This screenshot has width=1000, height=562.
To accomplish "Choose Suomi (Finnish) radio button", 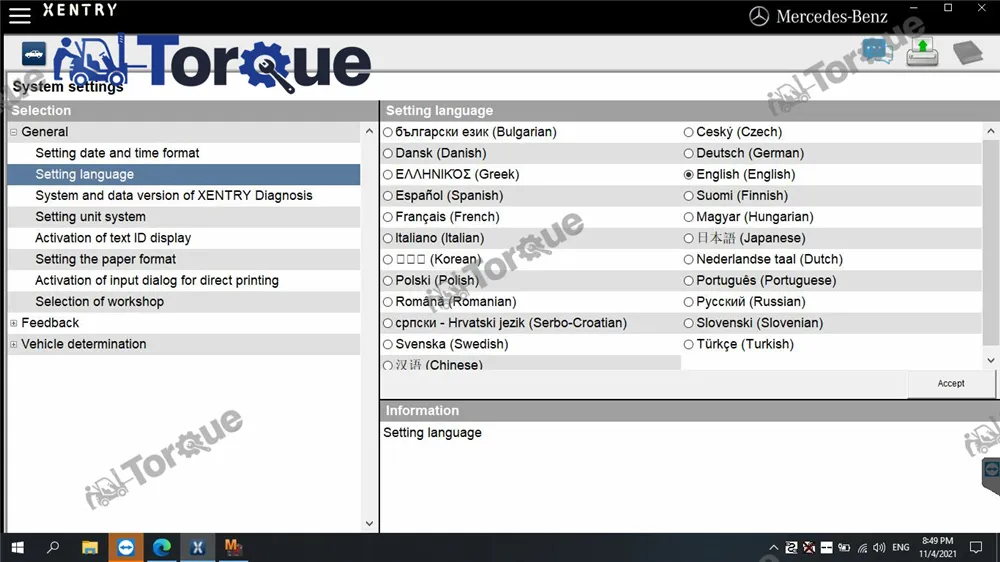I will point(688,196).
